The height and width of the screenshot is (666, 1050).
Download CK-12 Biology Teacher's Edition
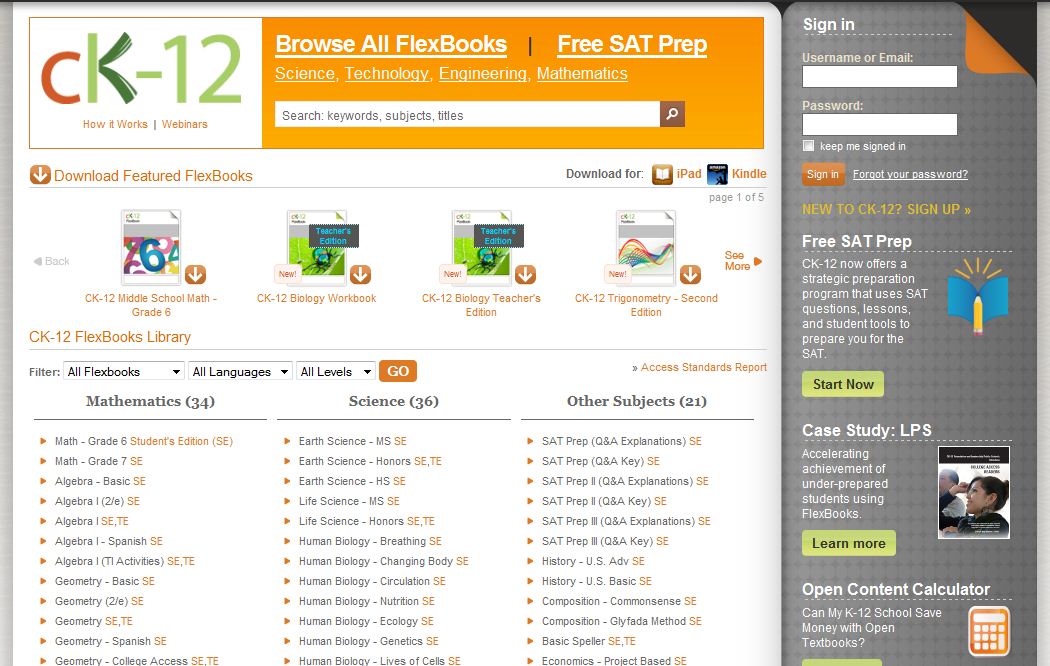[x=525, y=274]
